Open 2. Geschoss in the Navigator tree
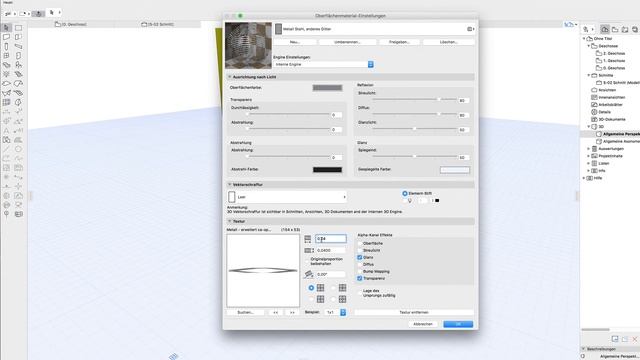Screen dimensions: 640x360 614,53
